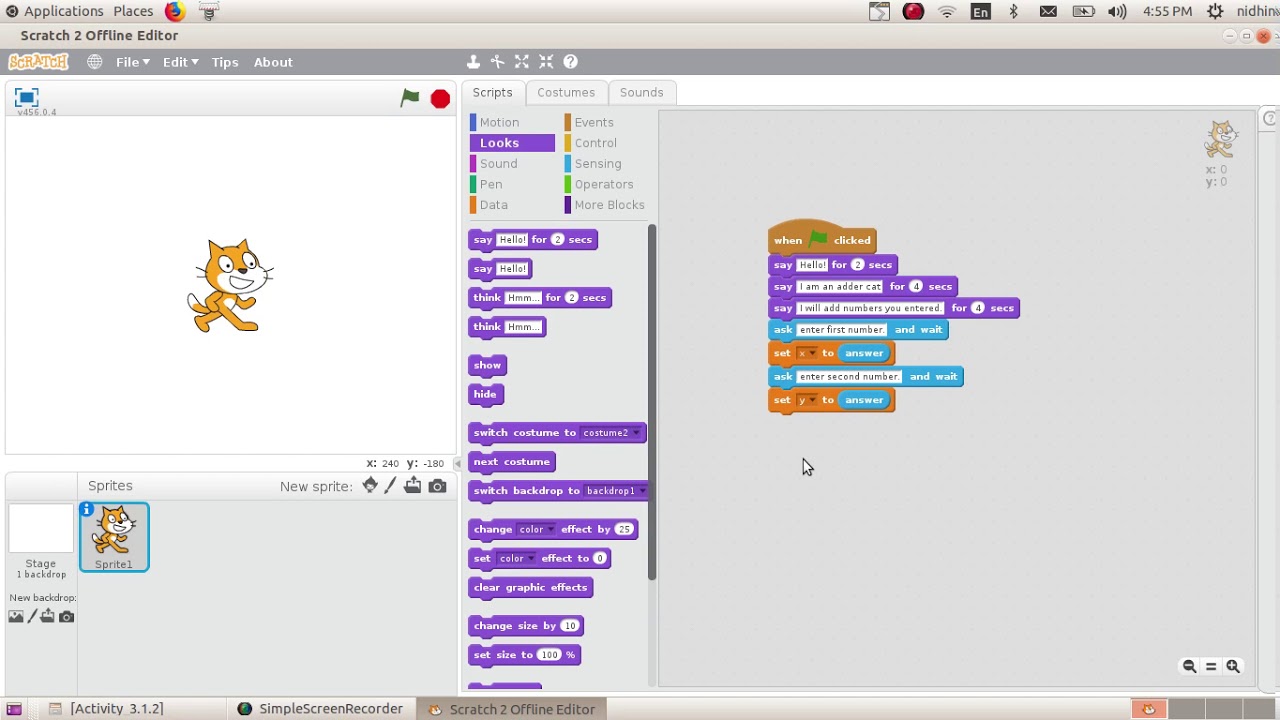
Task: Click the cat sprite on stage
Action: click(x=230, y=285)
